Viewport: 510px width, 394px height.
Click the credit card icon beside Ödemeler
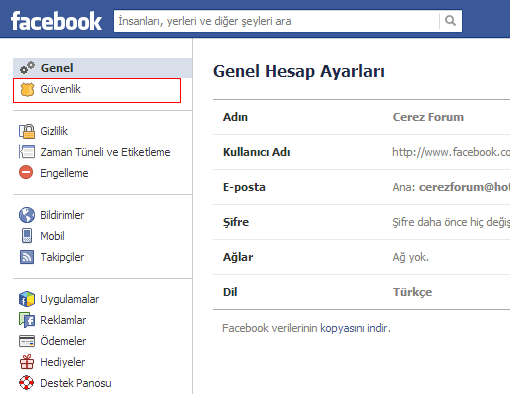click(x=27, y=341)
